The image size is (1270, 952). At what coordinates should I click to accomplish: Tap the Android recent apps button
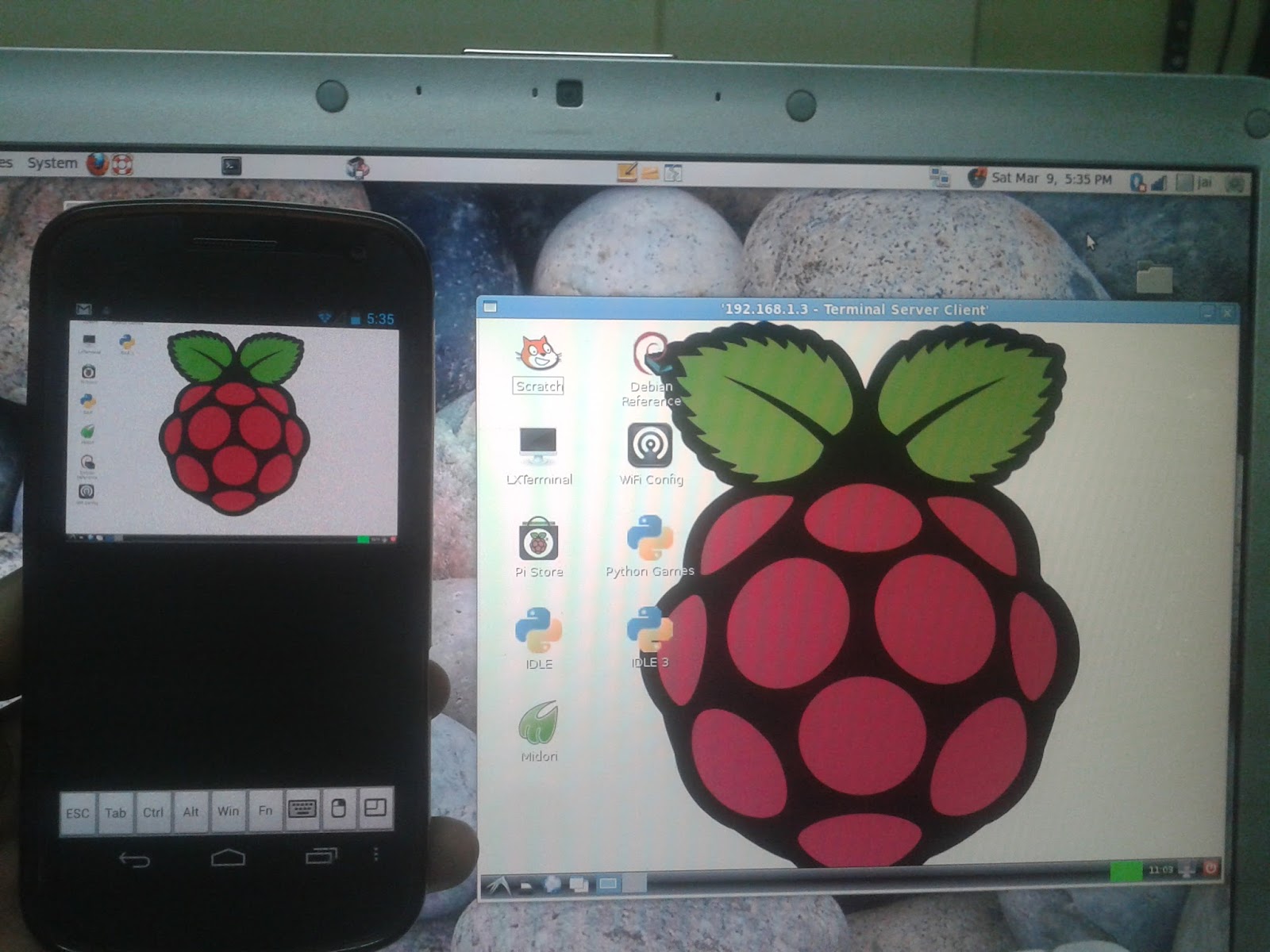coord(321,855)
